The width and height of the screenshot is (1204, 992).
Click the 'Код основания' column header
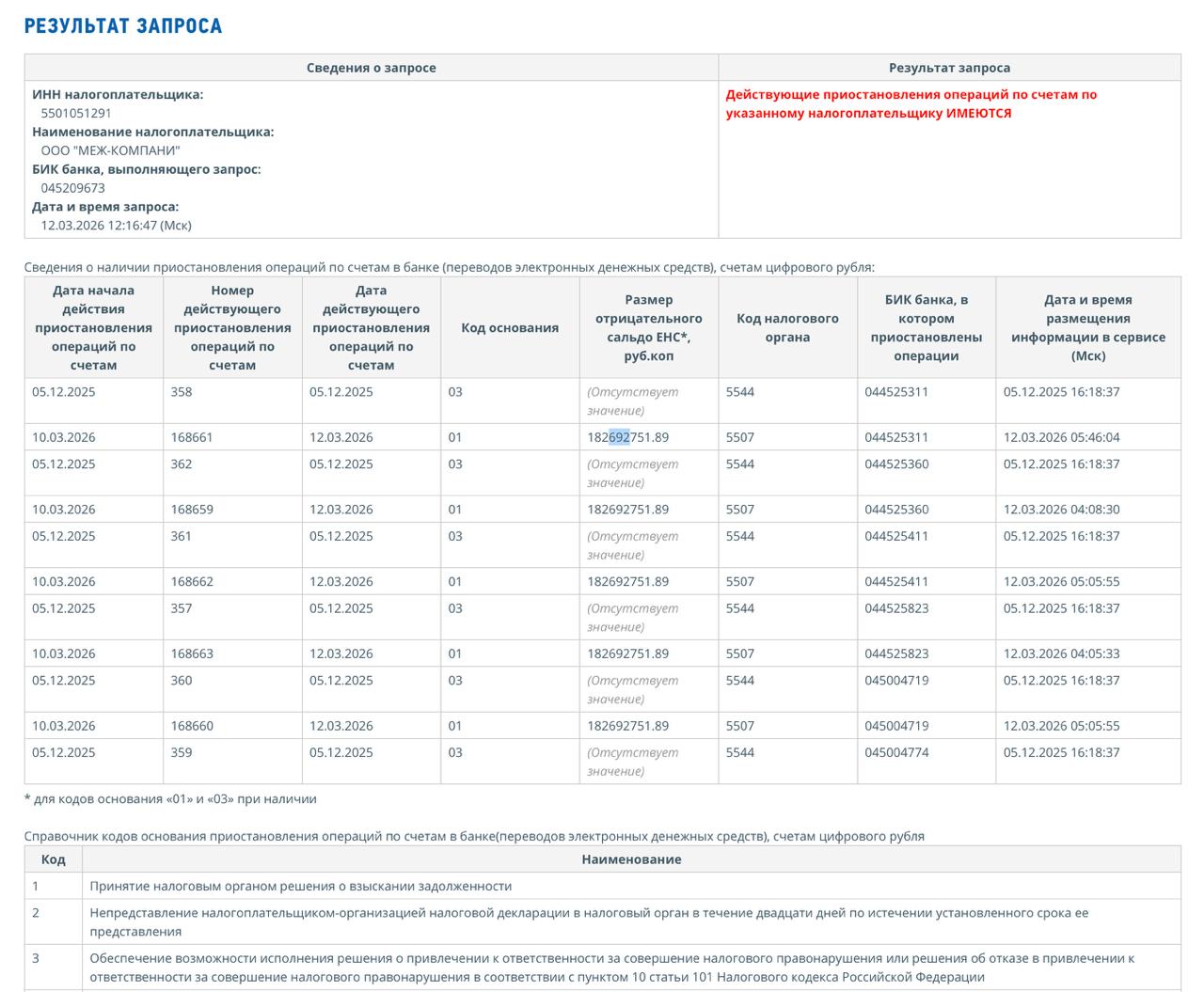point(509,327)
